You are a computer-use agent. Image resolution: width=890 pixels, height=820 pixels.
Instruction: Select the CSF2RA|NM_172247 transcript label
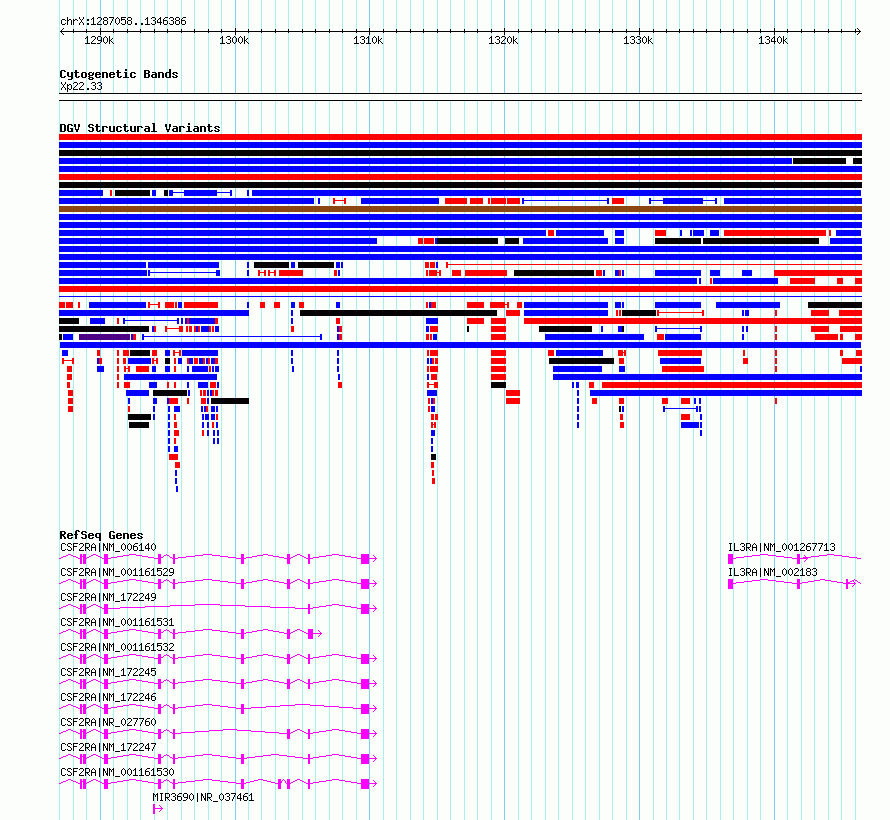108,747
